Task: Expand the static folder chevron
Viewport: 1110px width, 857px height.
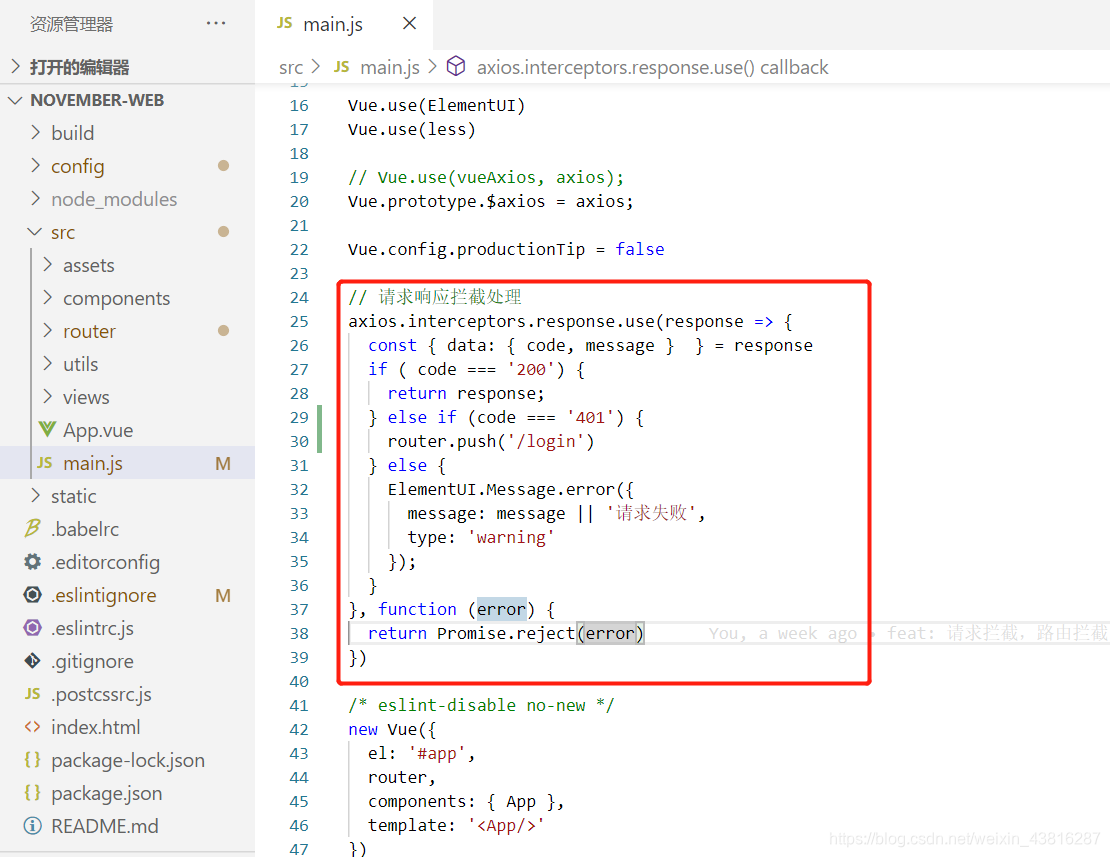Action: [x=35, y=495]
